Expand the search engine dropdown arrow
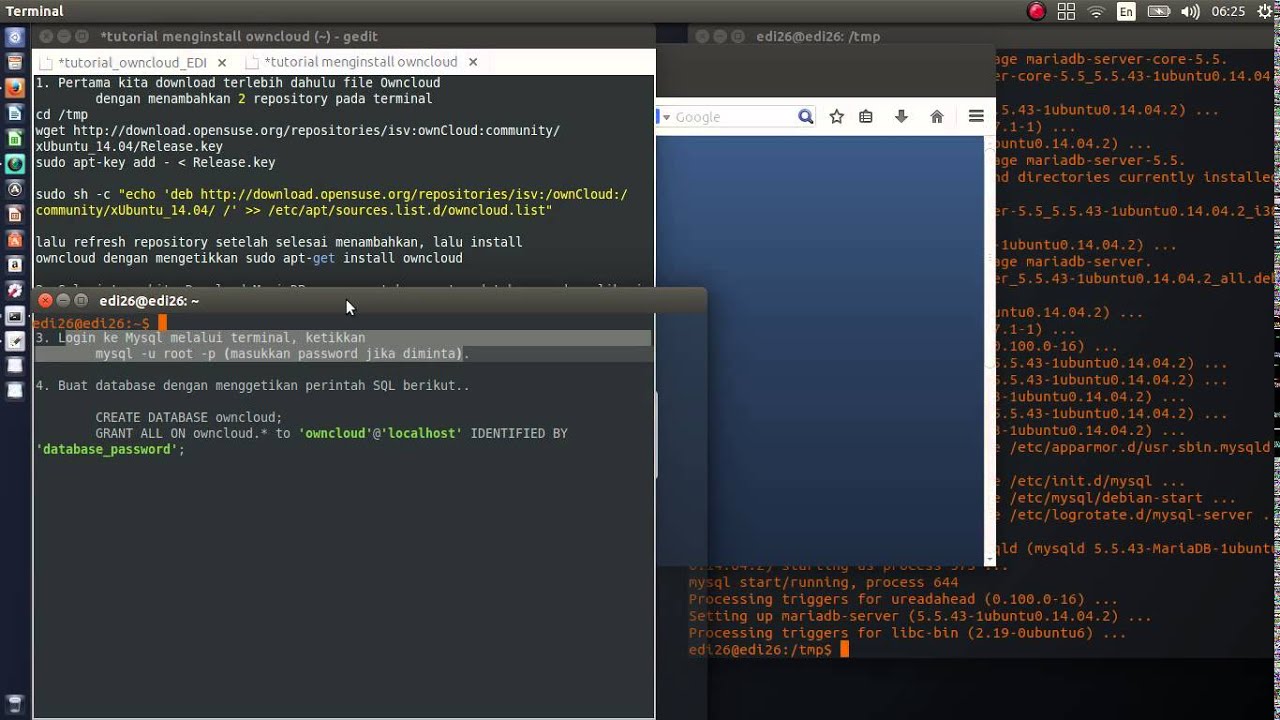This screenshot has height=720, width=1280. pos(666,117)
